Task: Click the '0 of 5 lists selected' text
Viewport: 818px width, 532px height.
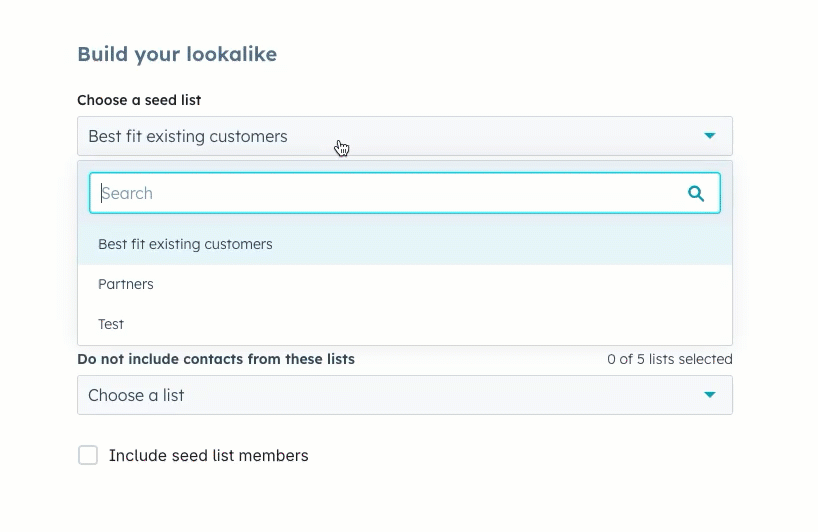Action: pyautogui.click(x=670, y=359)
